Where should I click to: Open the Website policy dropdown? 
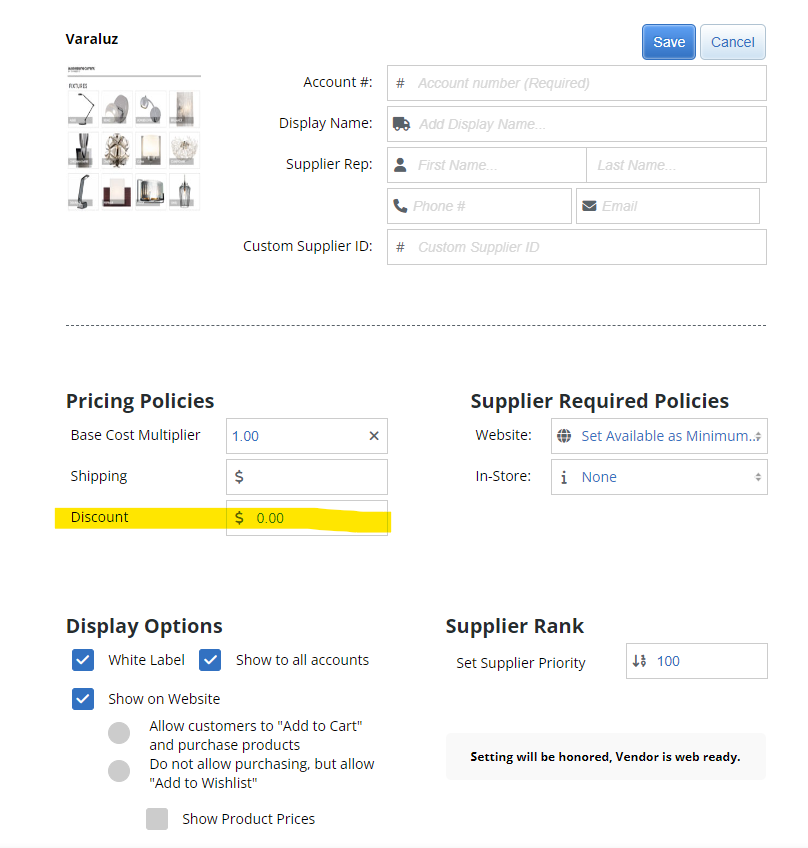[658, 436]
